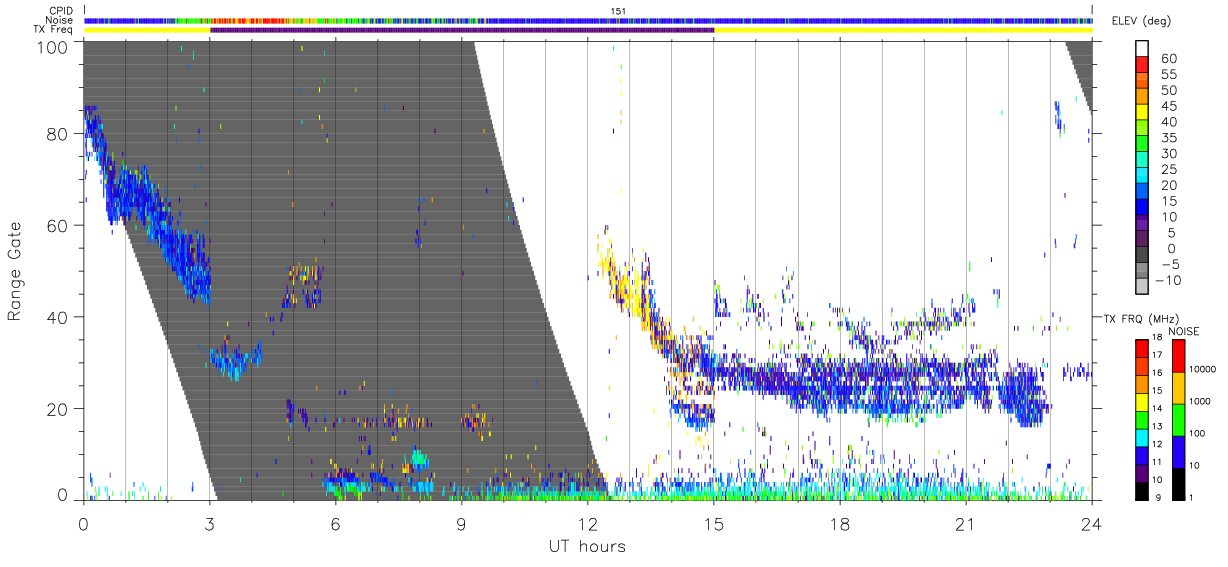Click the green 100–1000 NOISE legend swatch
This screenshot has height=567, width=1228.
tap(1178, 418)
